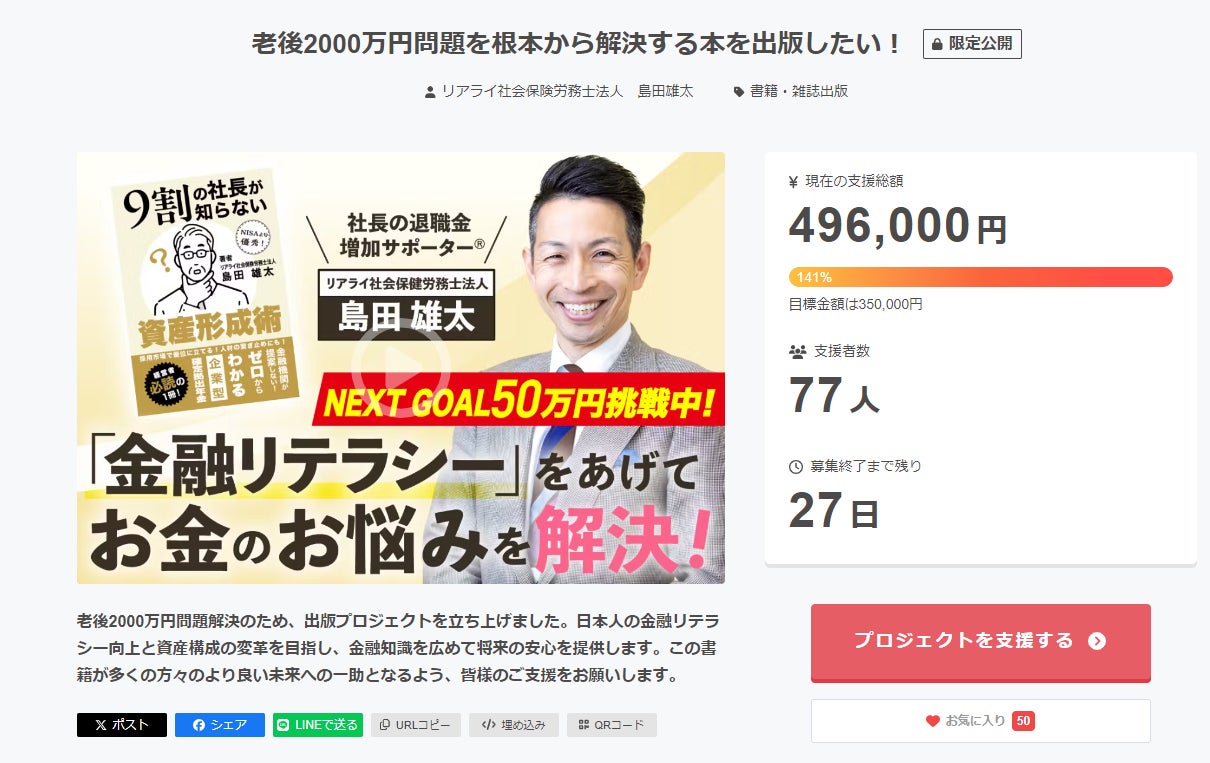This screenshot has height=763, width=1210.
Task: Copy the project link with URLコピー
Action: point(416,725)
